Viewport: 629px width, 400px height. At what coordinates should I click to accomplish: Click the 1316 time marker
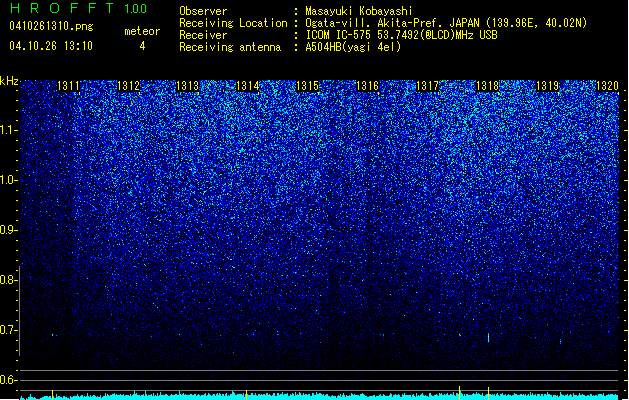(x=367, y=86)
